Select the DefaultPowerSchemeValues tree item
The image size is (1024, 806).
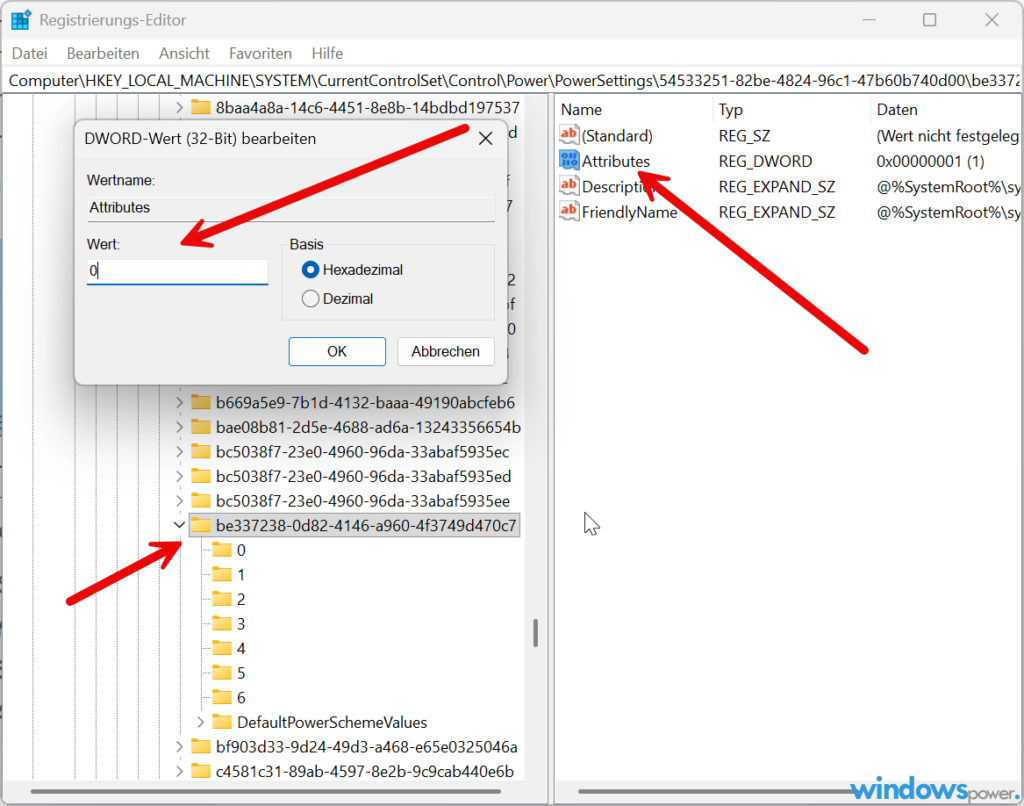332,722
